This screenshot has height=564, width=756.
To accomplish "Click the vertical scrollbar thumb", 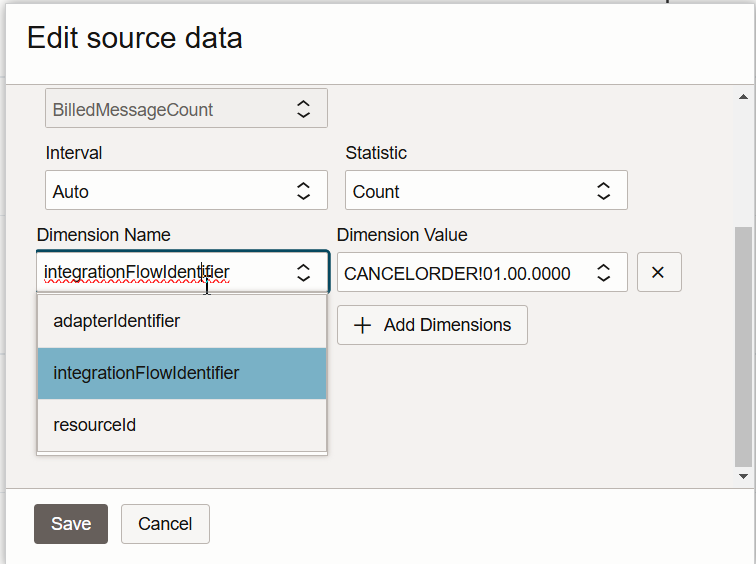I will (x=742, y=345).
